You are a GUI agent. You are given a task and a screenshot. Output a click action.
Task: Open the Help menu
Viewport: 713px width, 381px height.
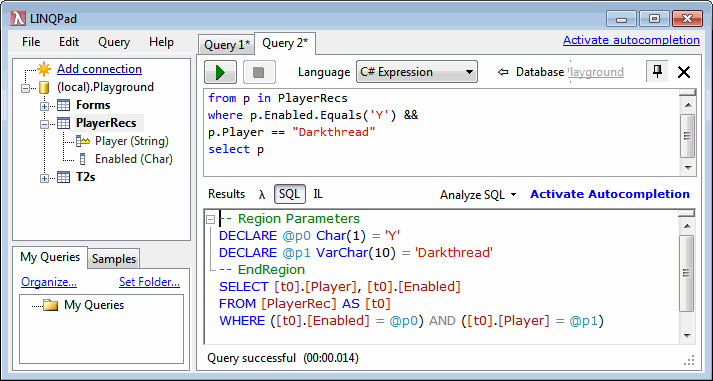click(x=161, y=42)
